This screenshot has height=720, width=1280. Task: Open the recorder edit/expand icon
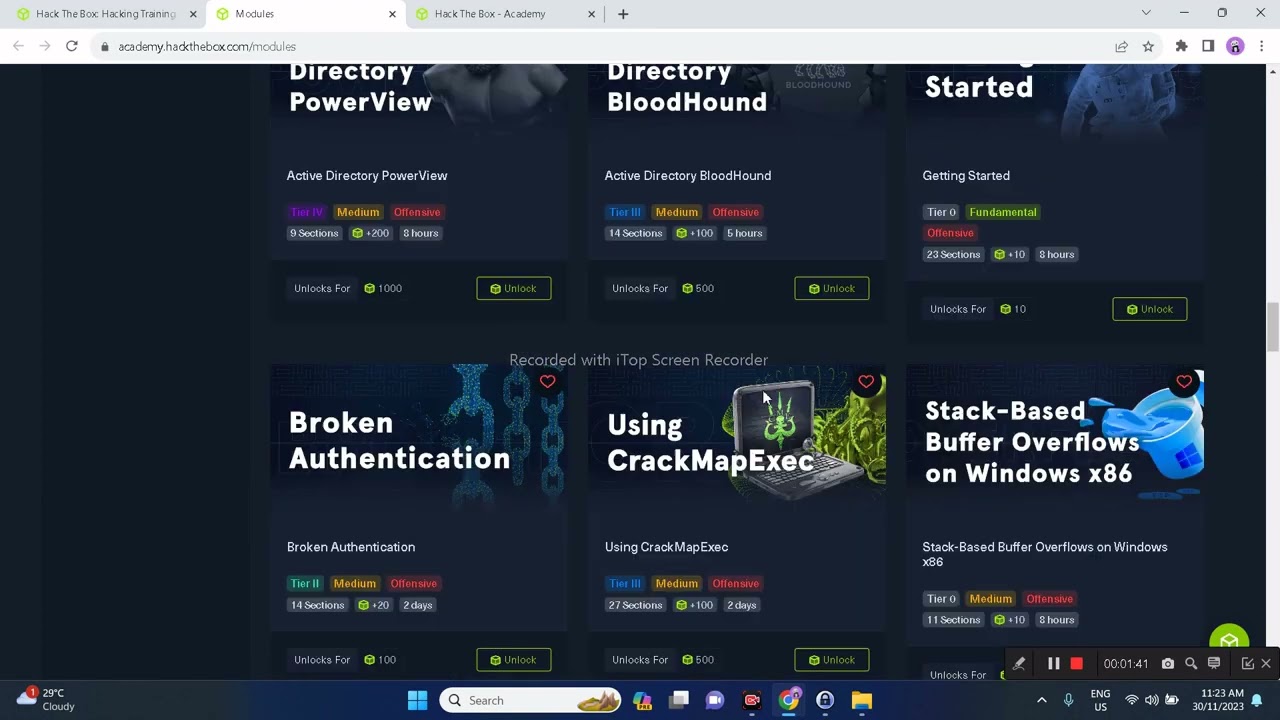pyautogui.click(x=1247, y=664)
